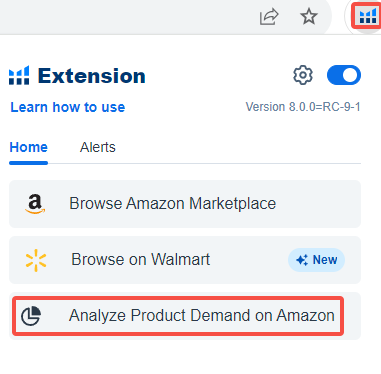Click the share page icon in address bar
381x374 pixels.
pos(269,16)
